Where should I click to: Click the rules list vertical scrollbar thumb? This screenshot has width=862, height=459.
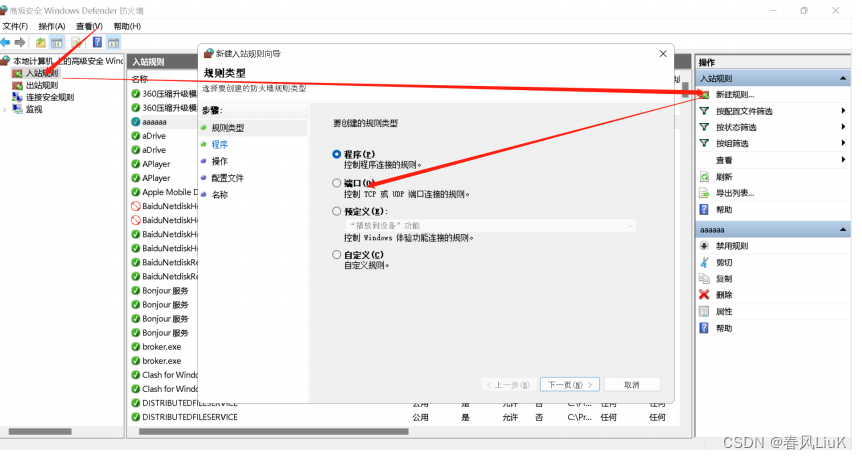(x=685, y=89)
